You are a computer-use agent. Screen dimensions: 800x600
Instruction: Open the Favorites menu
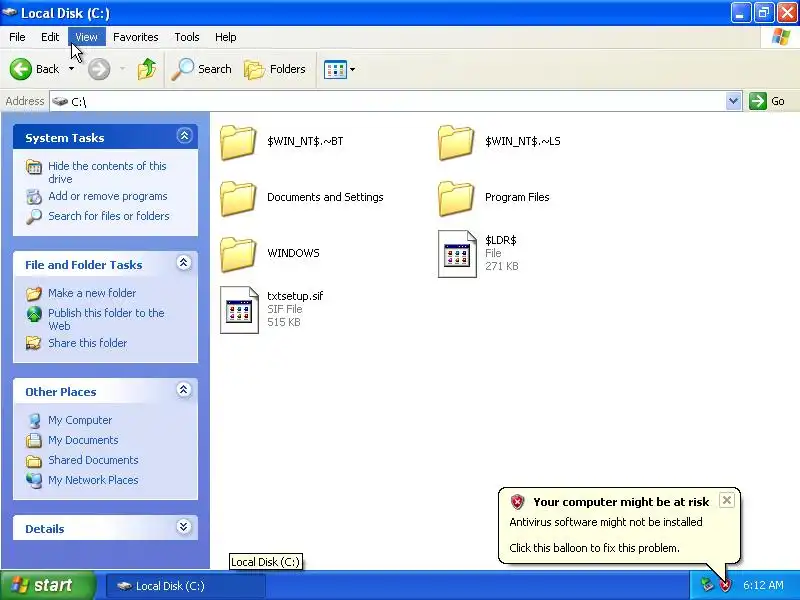pos(136,37)
